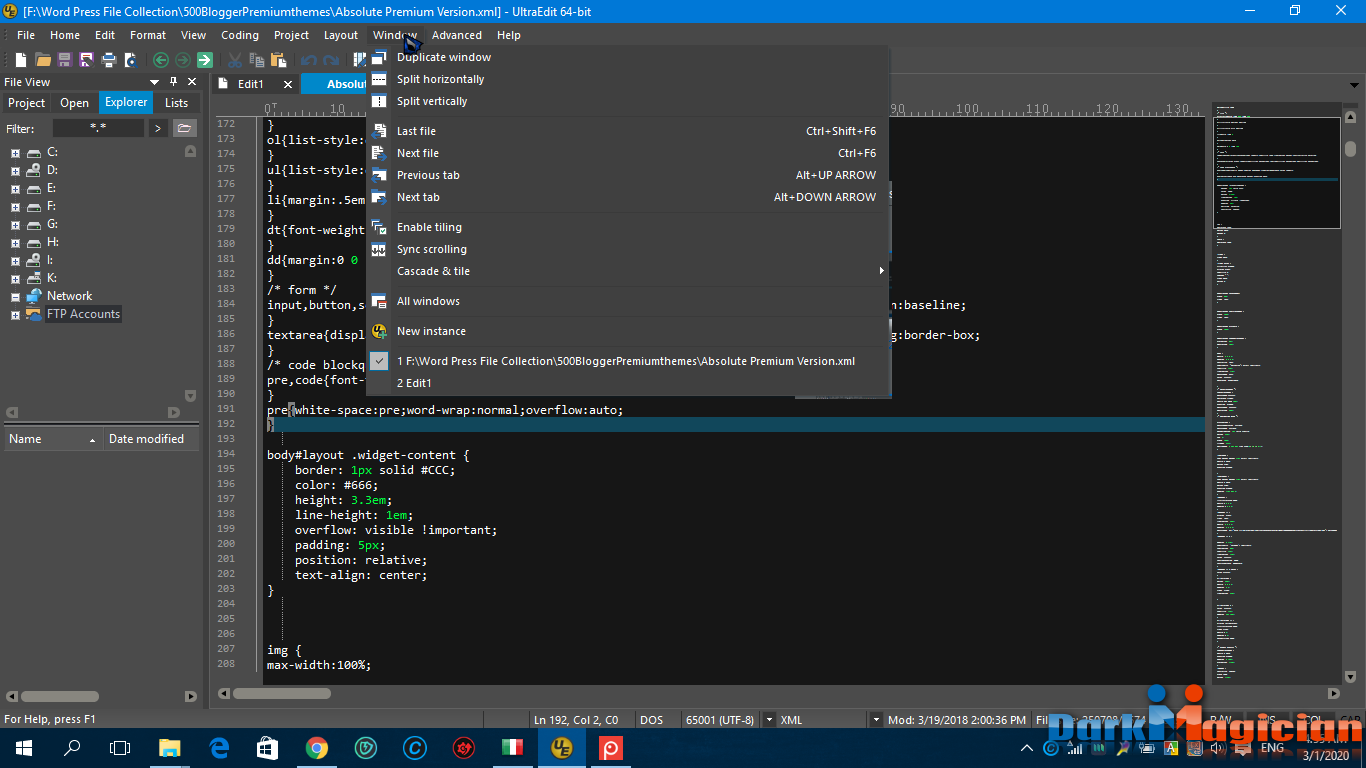The width and height of the screenshot is (1366, 768).
Task: Switch to the Lists tab in File View
Action: pyautogui.click(x=176, y=103)
